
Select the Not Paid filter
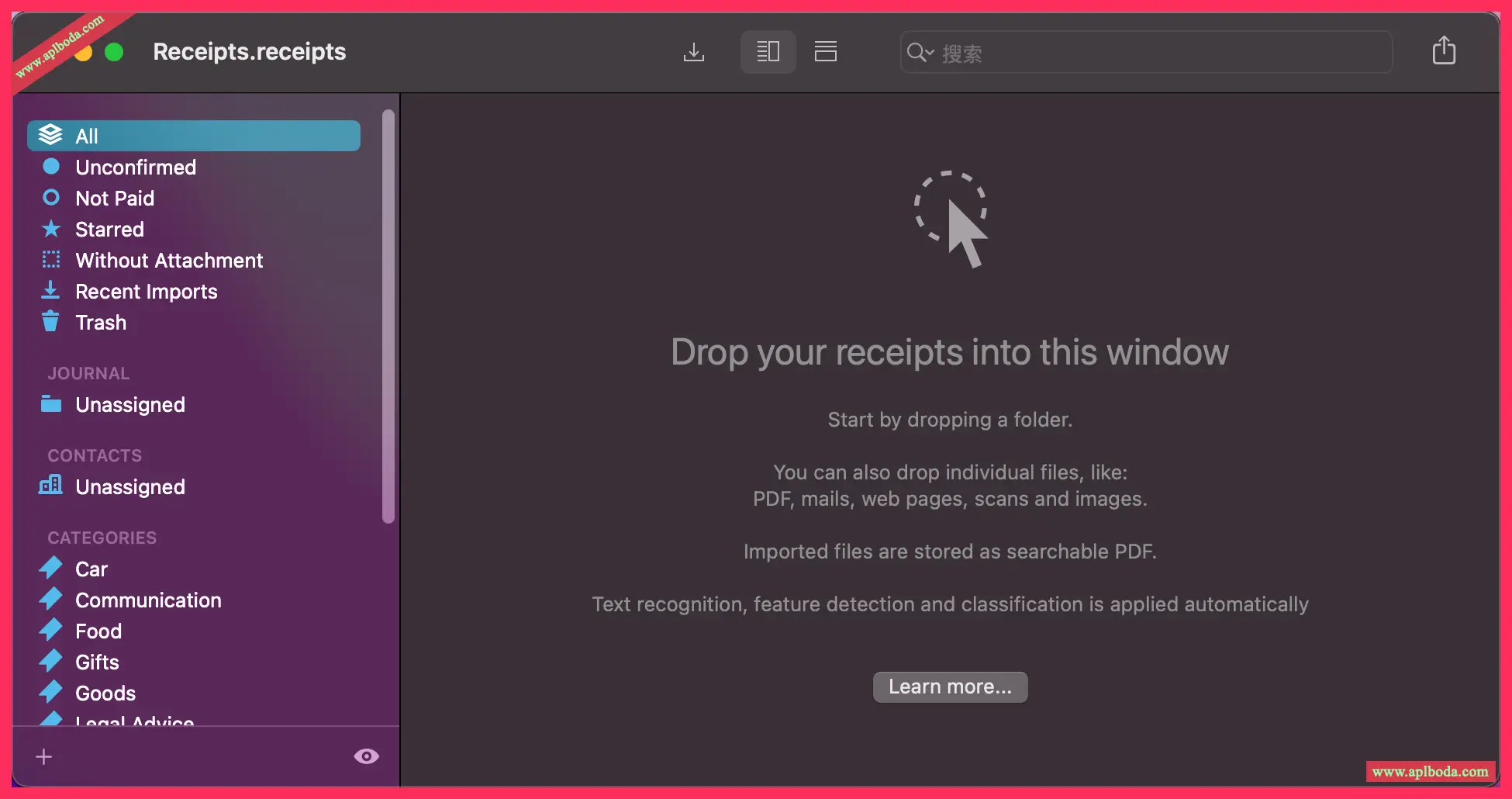point(115,198)
